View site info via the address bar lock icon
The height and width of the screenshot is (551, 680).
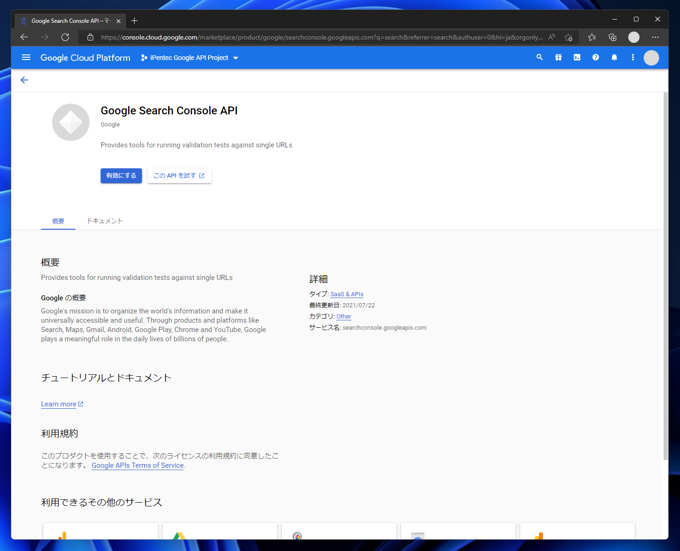click(90, 37)
